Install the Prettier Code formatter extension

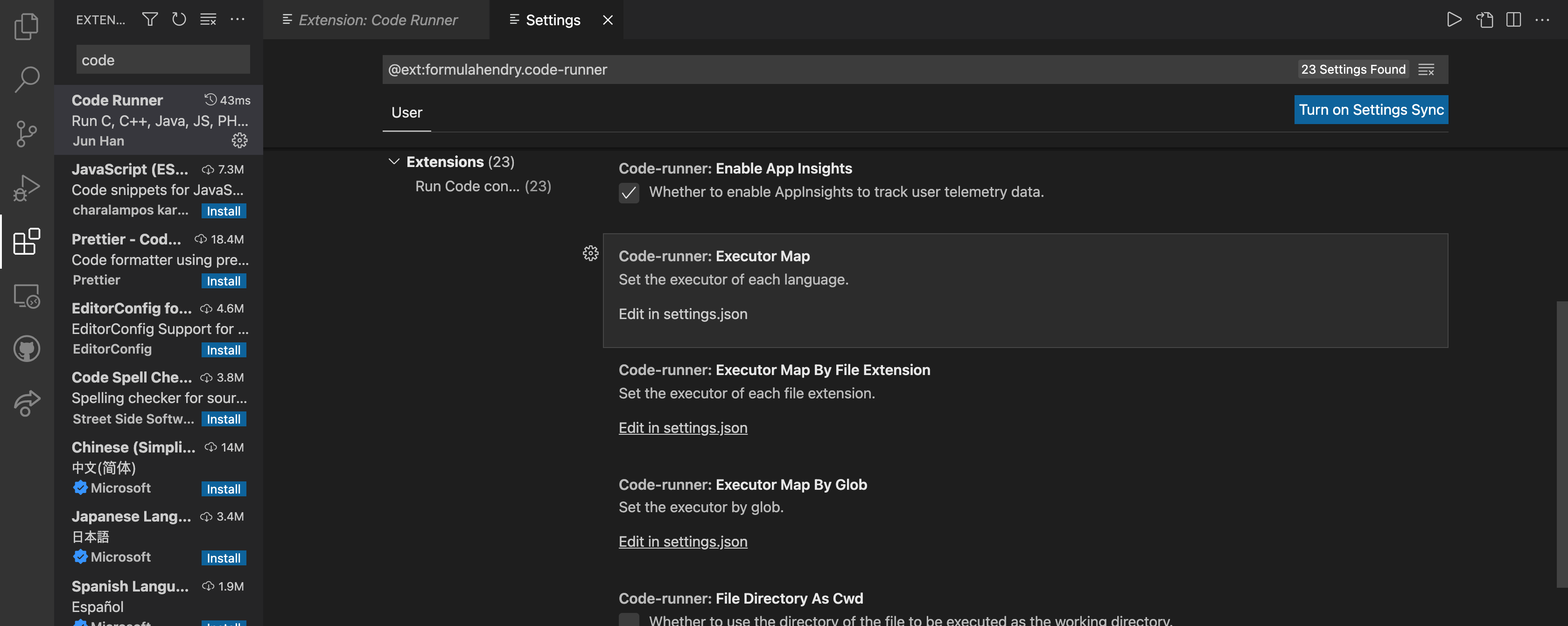[224, 281]
